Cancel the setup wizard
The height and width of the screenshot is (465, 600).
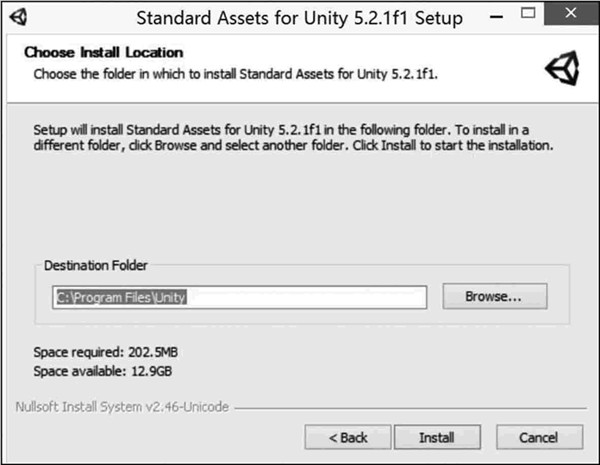[x=538, y=437]
